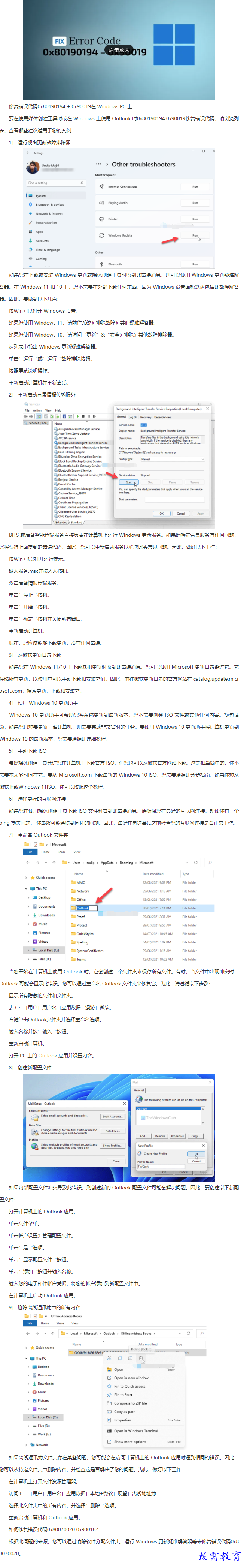Click Show Profiles... in Mail Setup dialog
Screen dimensions: 244x1568
(x=112, y=1146)
